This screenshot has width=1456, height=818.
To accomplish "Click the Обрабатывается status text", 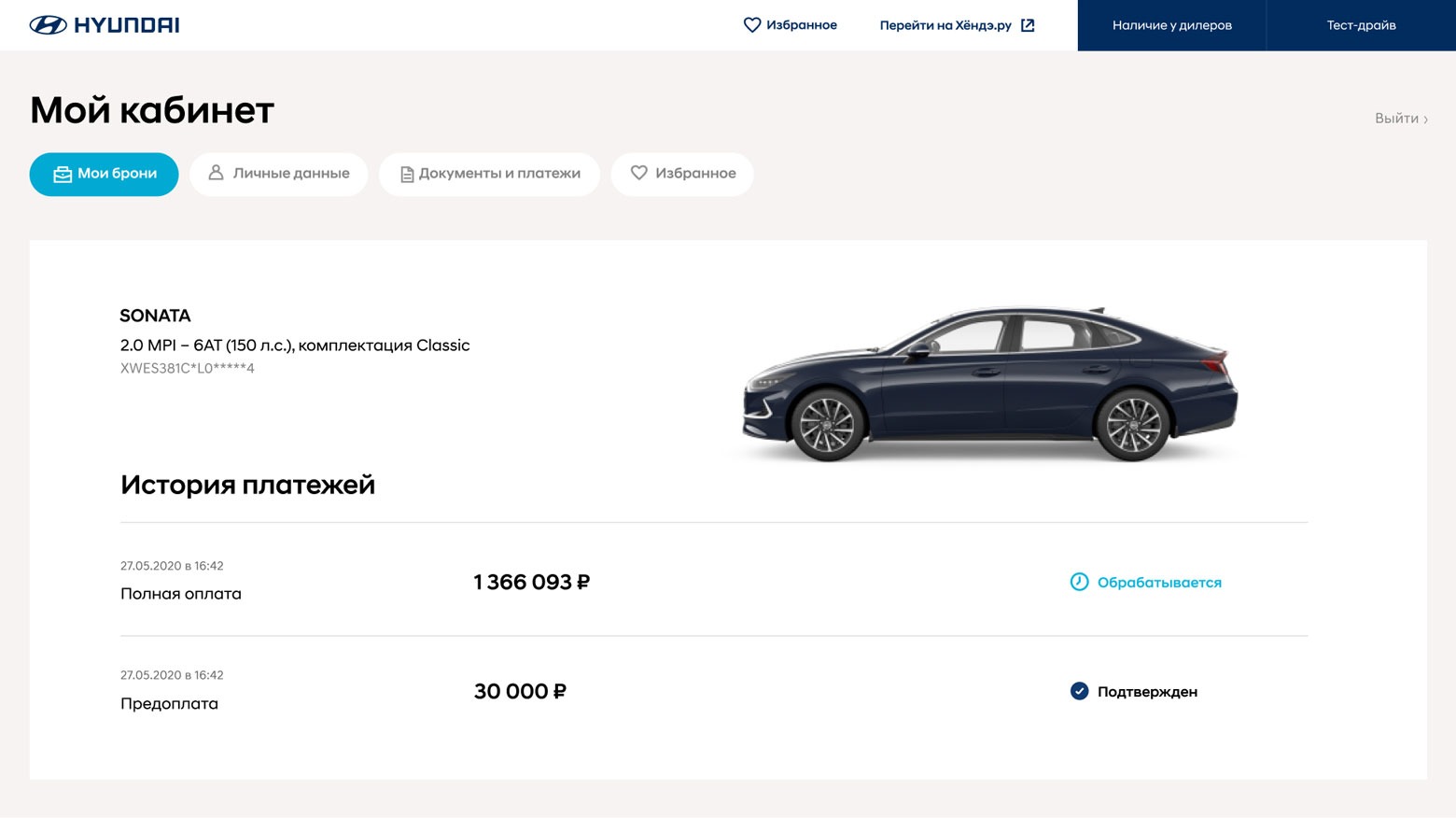I will [1159, 583].
